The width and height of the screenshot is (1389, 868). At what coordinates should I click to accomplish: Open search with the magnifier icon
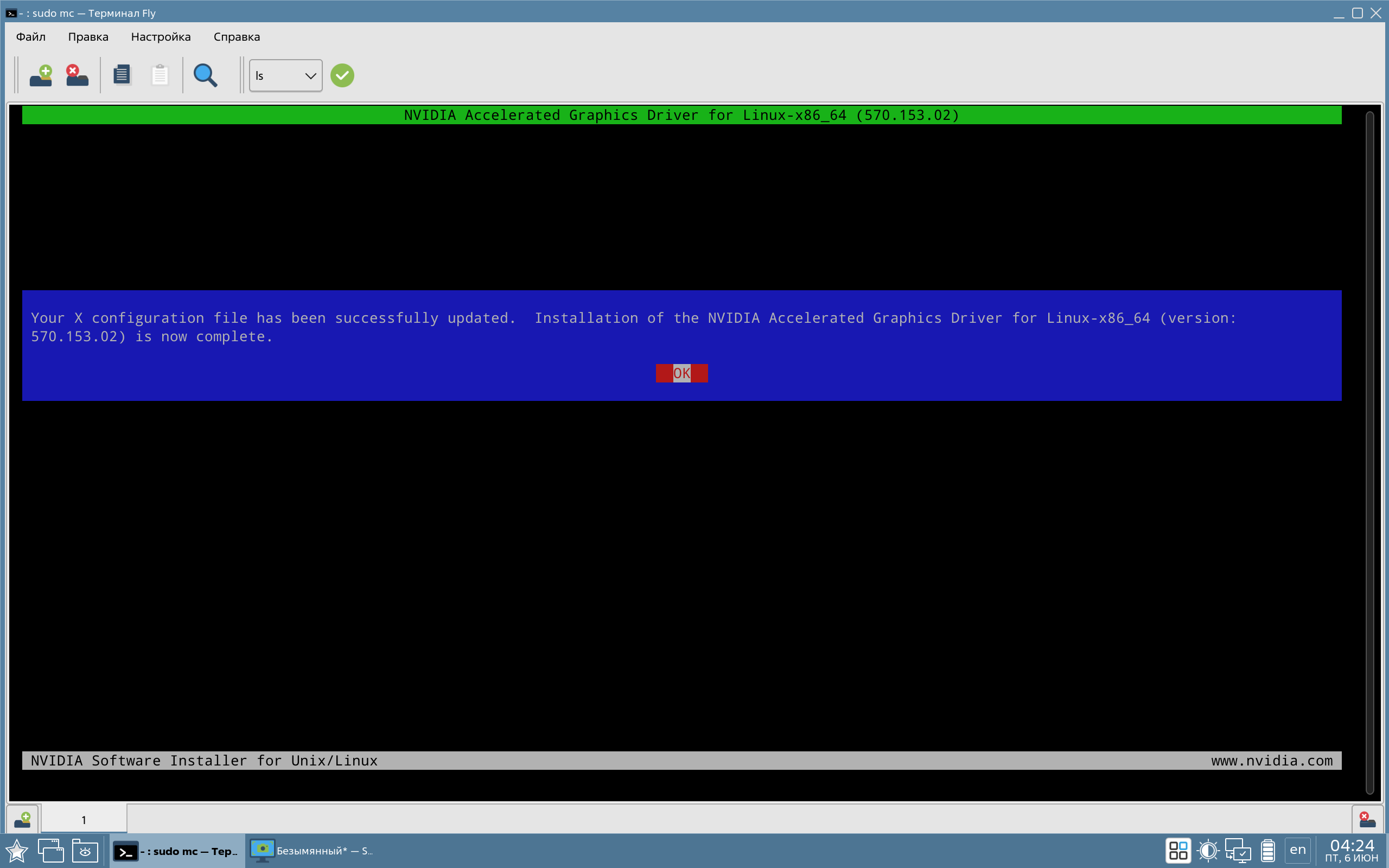coord(205,75)
